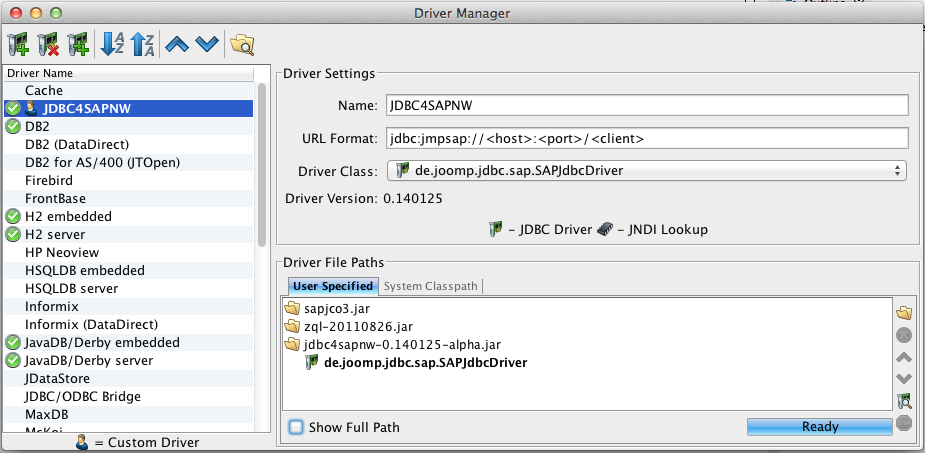Select the JDataStore driver
Screen dimensions: 925x453
129,378
